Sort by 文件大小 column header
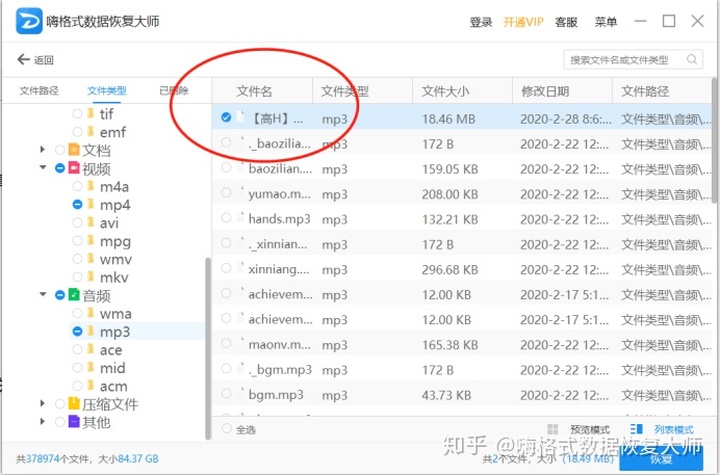 462,91
